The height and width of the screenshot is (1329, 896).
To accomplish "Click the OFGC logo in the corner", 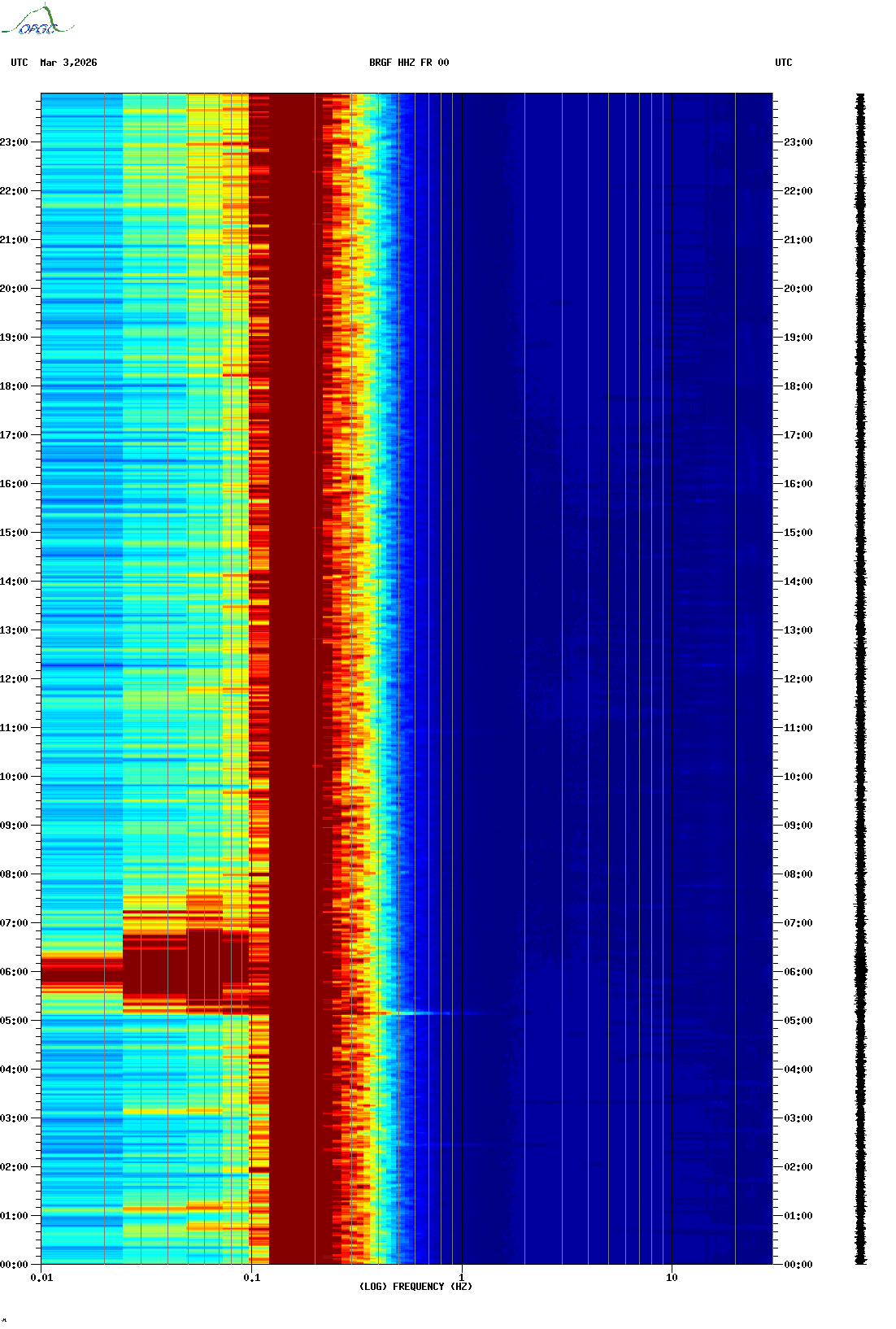I will (37, 21).
